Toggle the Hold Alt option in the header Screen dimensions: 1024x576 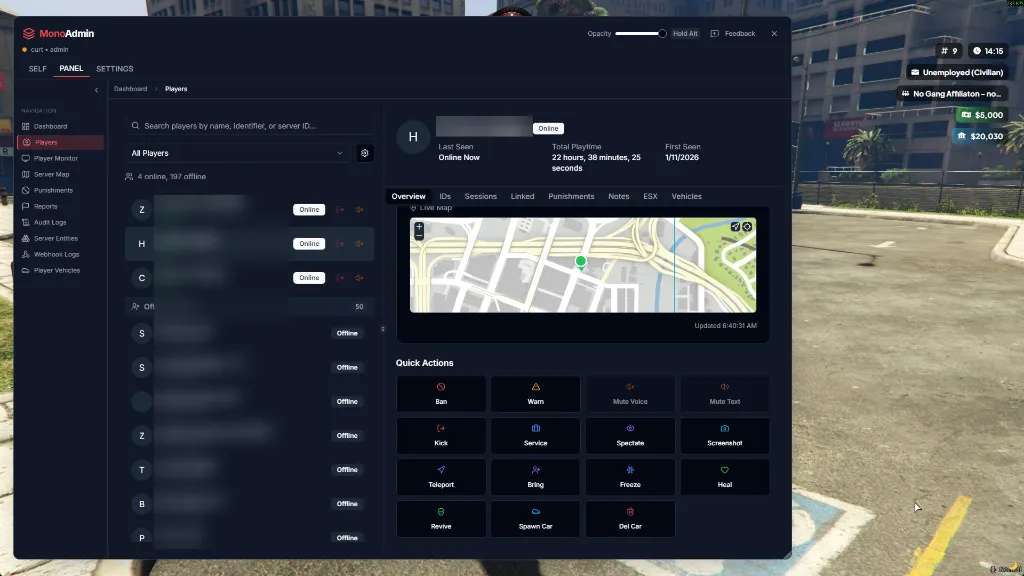pyautogui.click(x=685, y=33)
